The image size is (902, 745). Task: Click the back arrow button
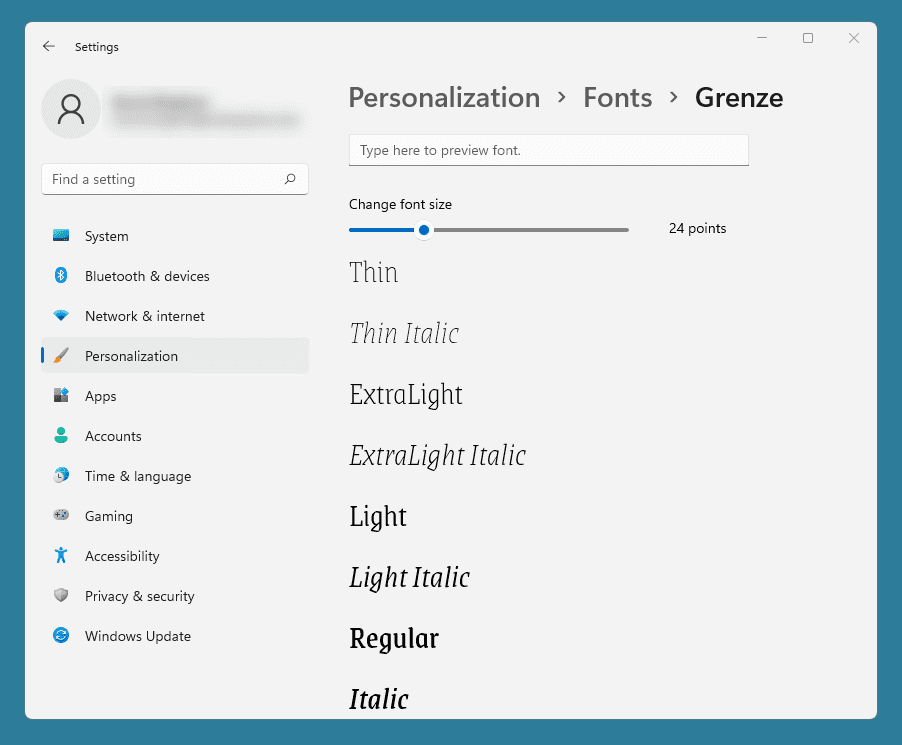tap(48, 46)
